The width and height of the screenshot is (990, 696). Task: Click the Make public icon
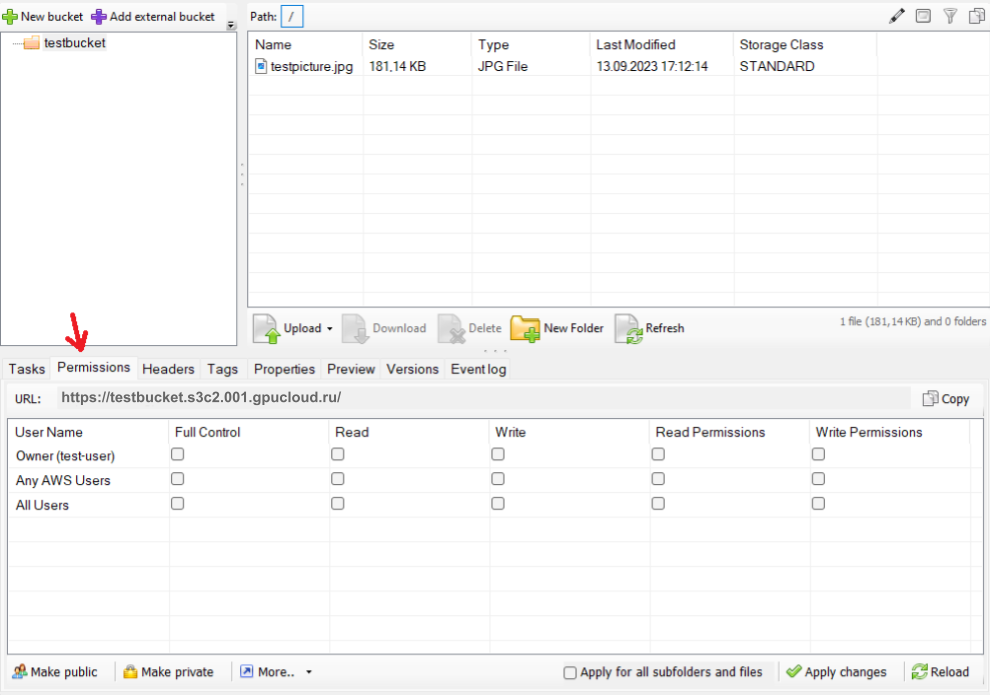(19, 672)
